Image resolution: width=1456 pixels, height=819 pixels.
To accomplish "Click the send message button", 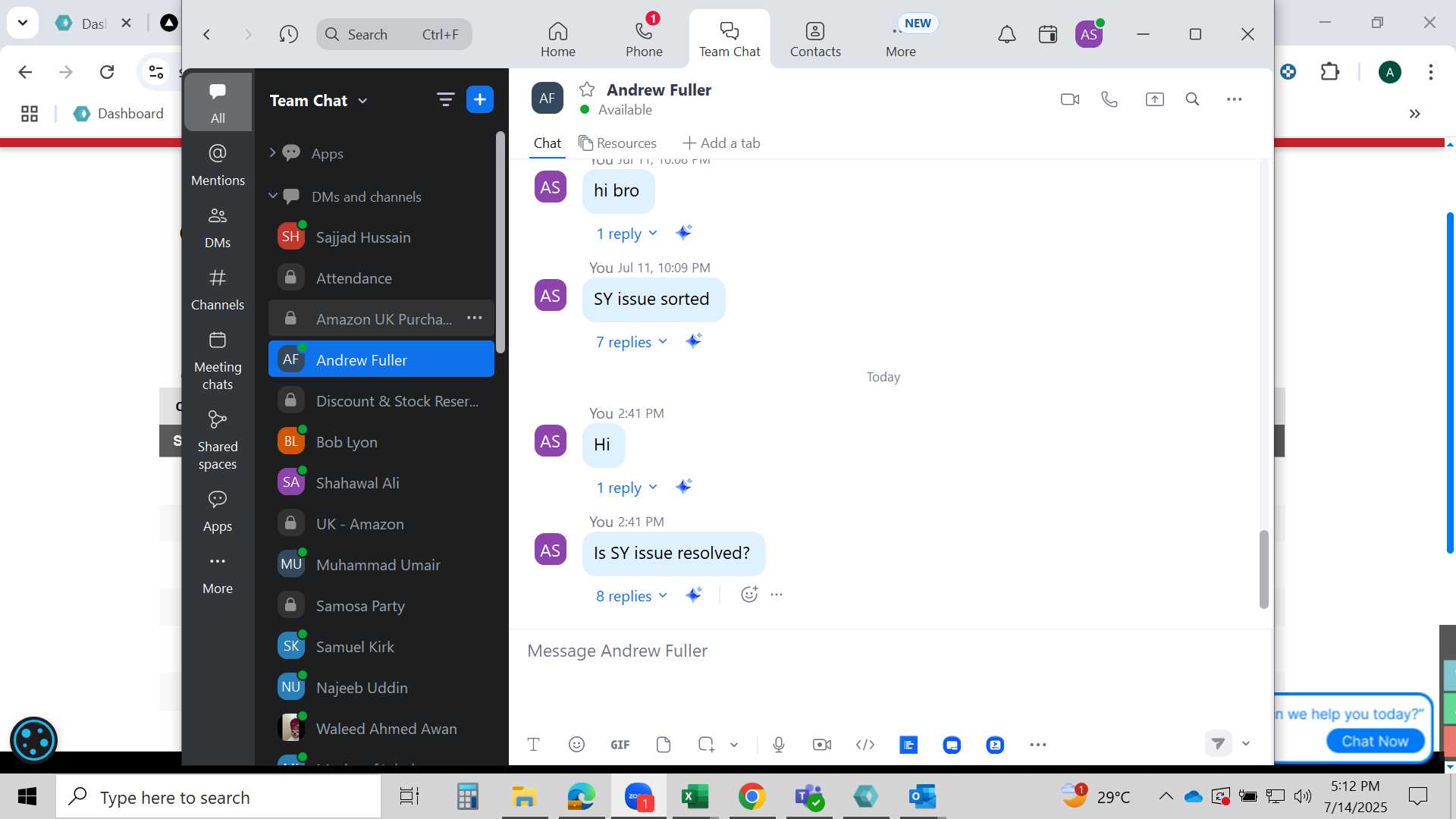I will click(1218, 744).
